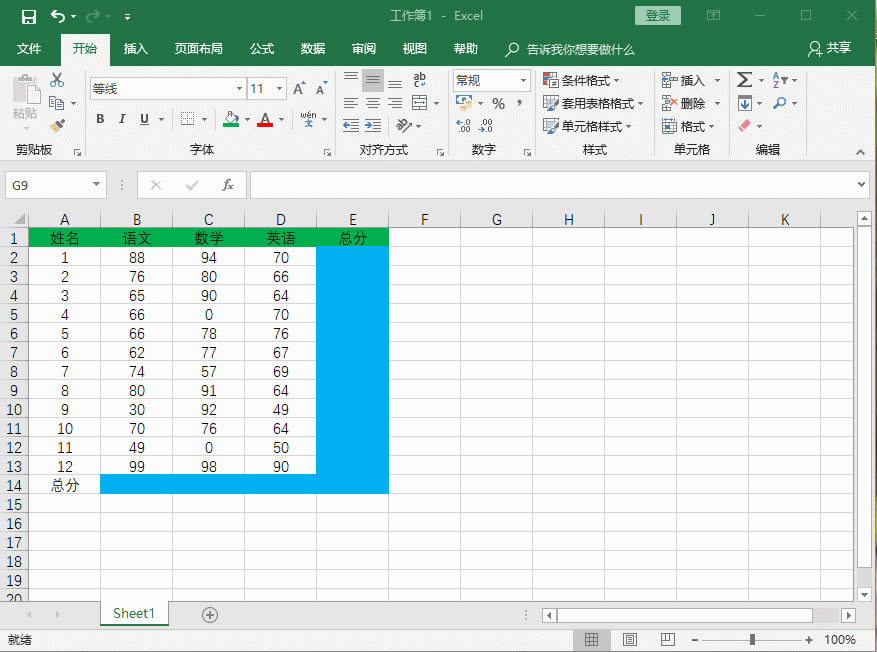The image size is (877, 652).
Task: Select cell C2 containing 94
Action: pyautogui.click(x=208, y=257)
